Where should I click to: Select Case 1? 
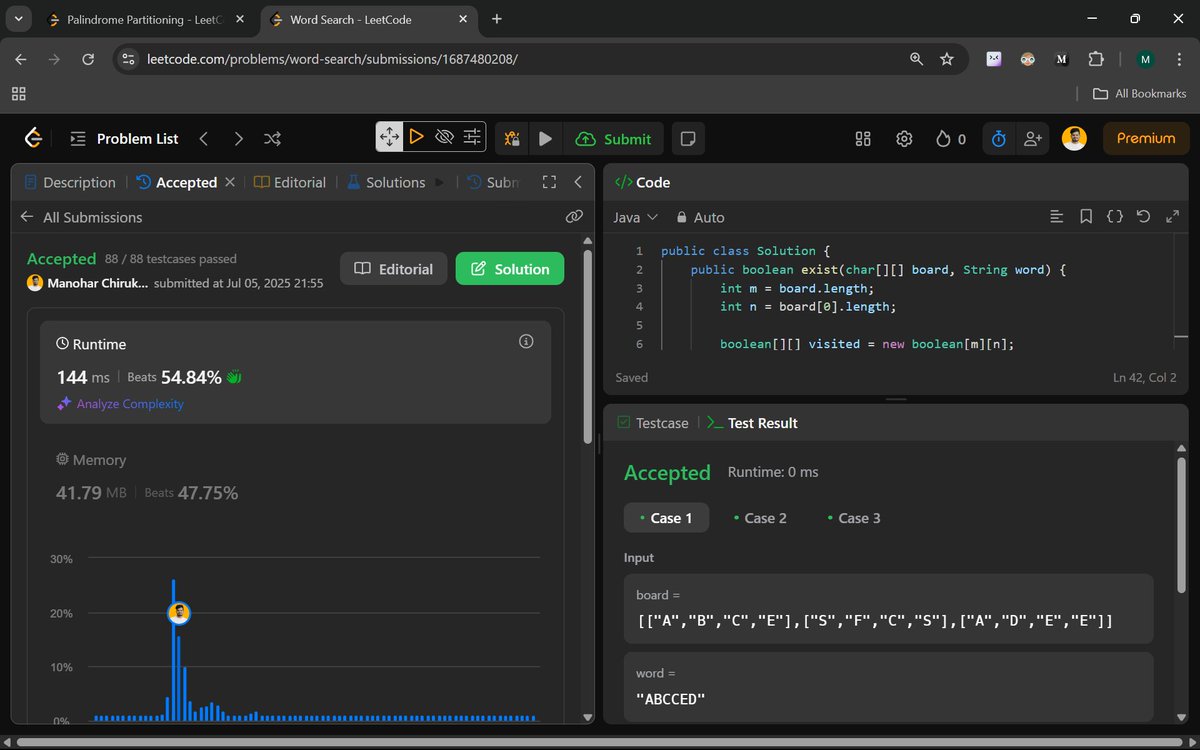(x=666, y=518)
